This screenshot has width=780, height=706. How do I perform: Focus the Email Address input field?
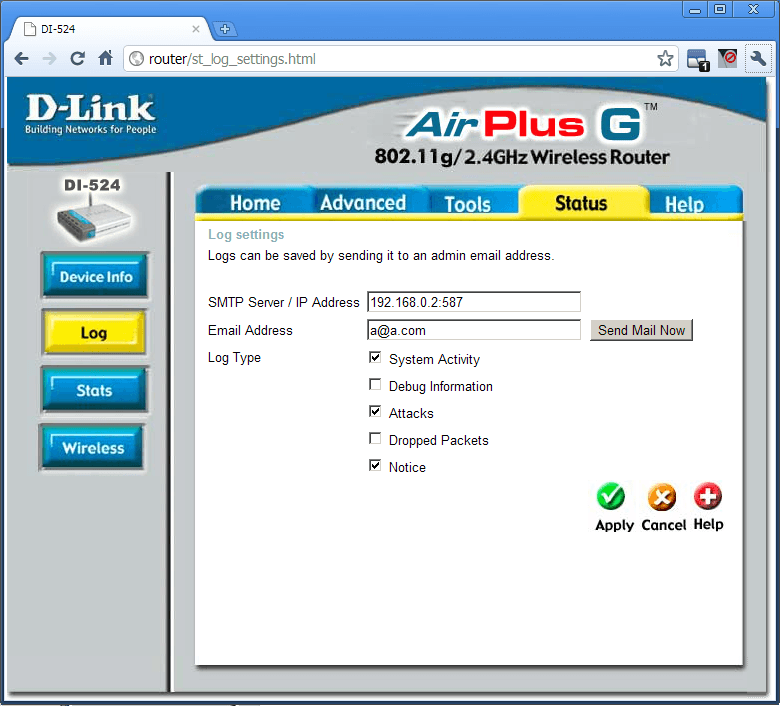[x=474, y=330]
